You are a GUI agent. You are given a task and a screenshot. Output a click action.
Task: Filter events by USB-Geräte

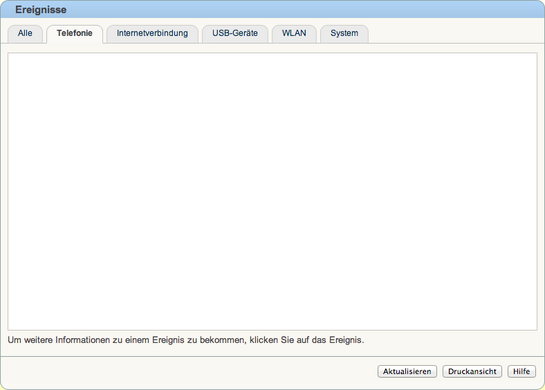(x=235, y=34)
